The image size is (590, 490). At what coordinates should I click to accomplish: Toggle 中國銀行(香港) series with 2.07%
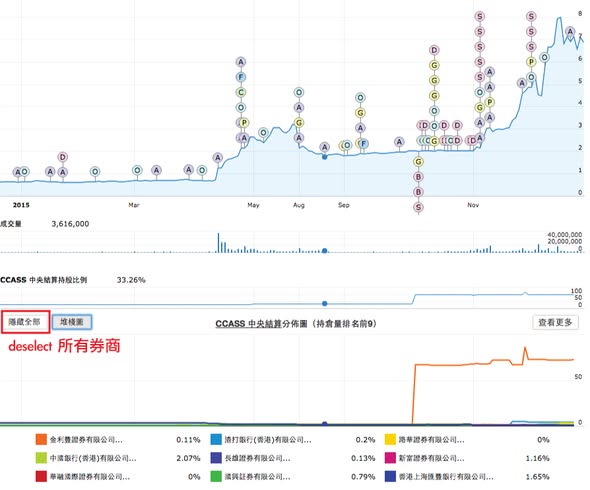[117, 458]
